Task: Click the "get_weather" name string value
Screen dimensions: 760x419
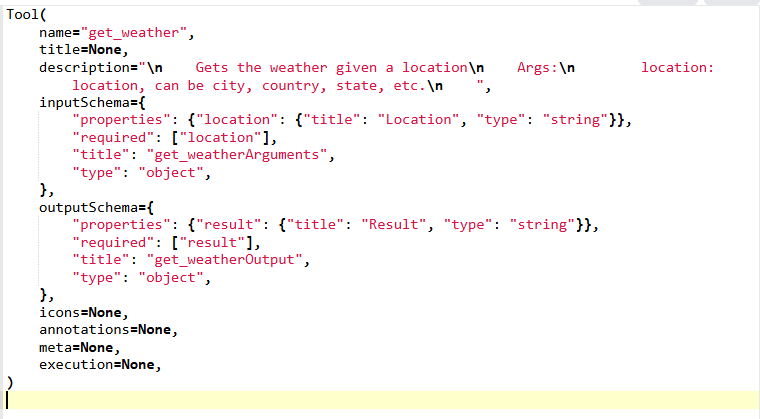Action: [x=134, y=32]
